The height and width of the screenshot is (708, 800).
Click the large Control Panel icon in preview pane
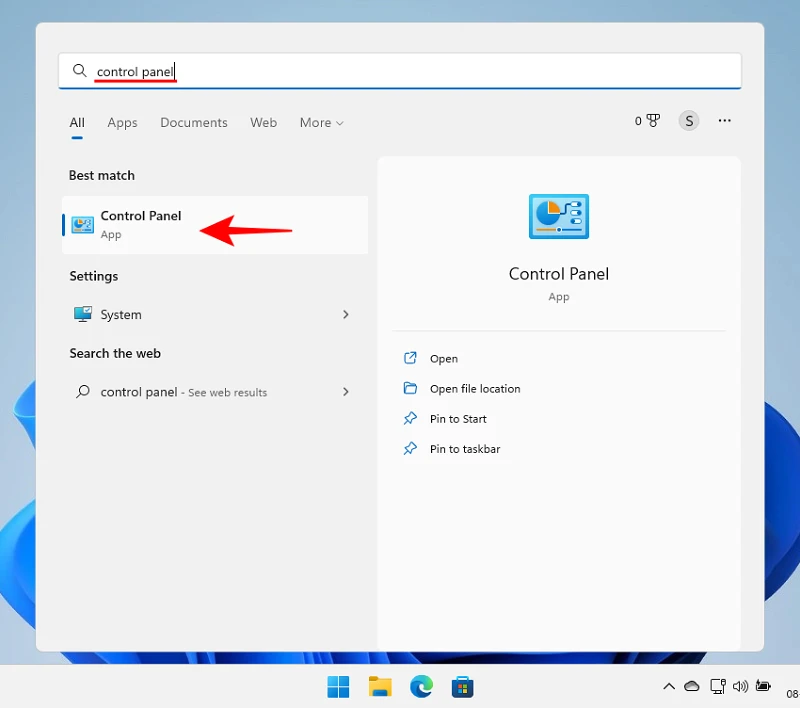[x=558, y=217]
